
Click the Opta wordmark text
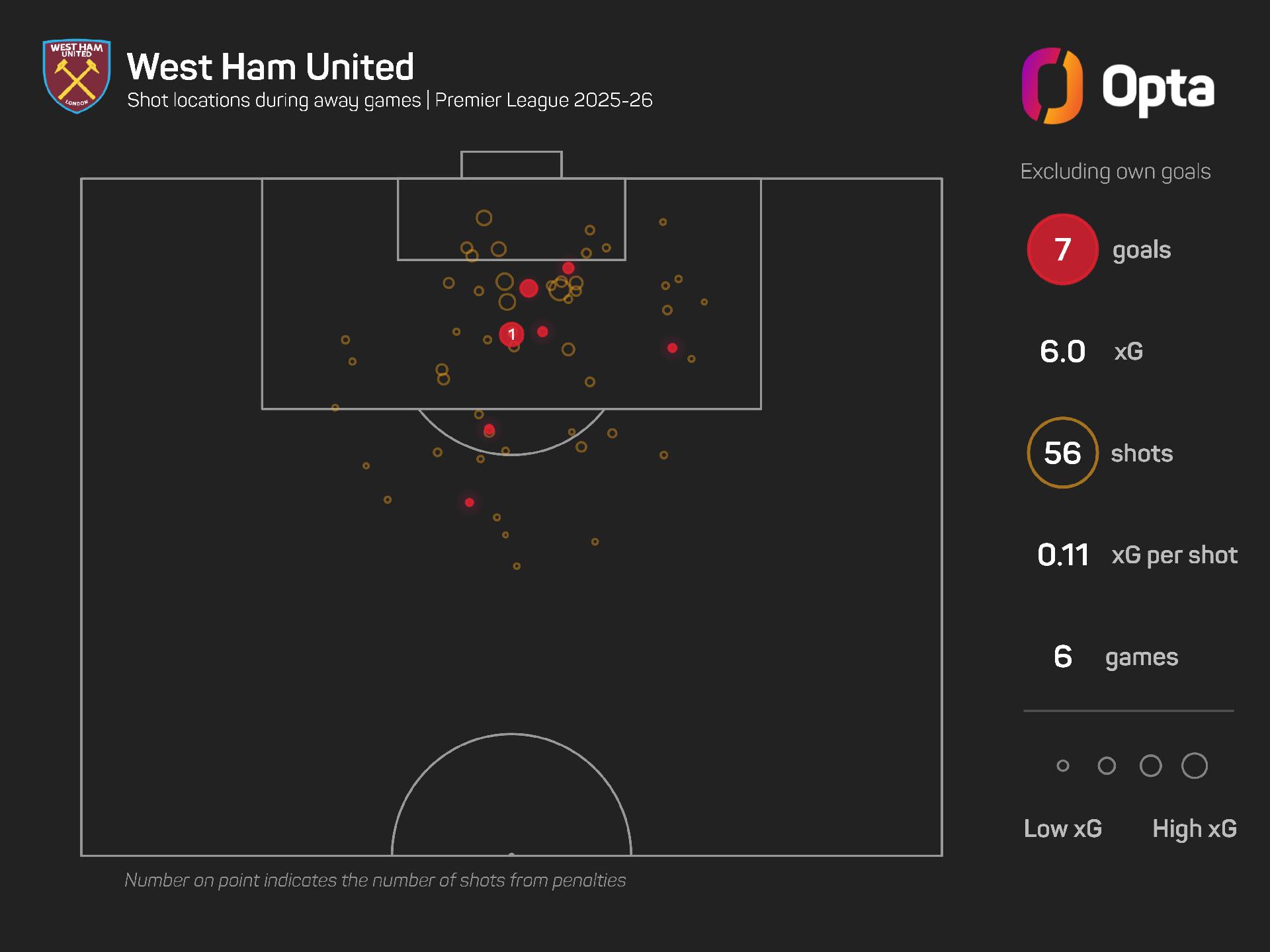(x=1158, y=88)
